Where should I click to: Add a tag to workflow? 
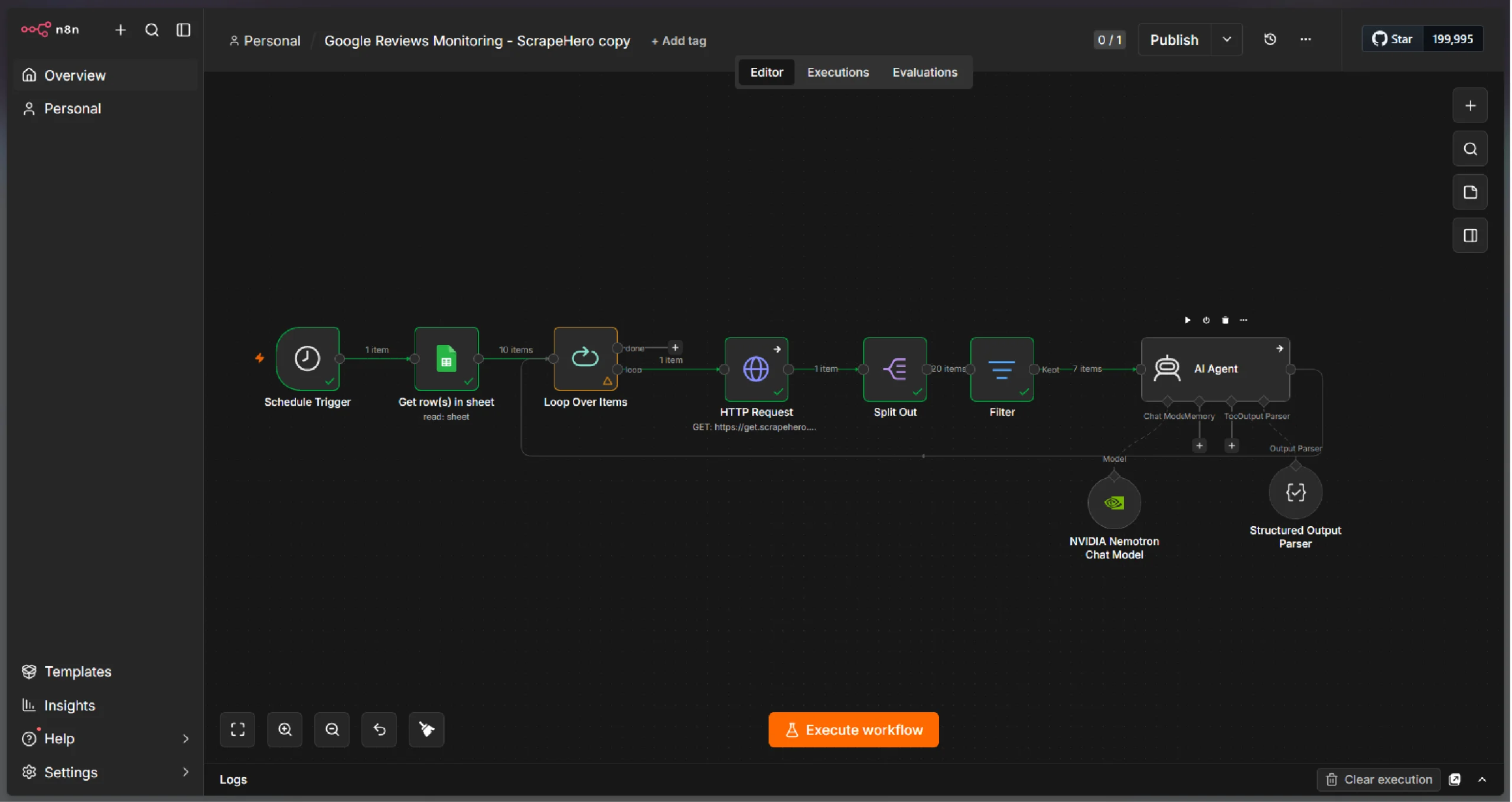point(679,41)
